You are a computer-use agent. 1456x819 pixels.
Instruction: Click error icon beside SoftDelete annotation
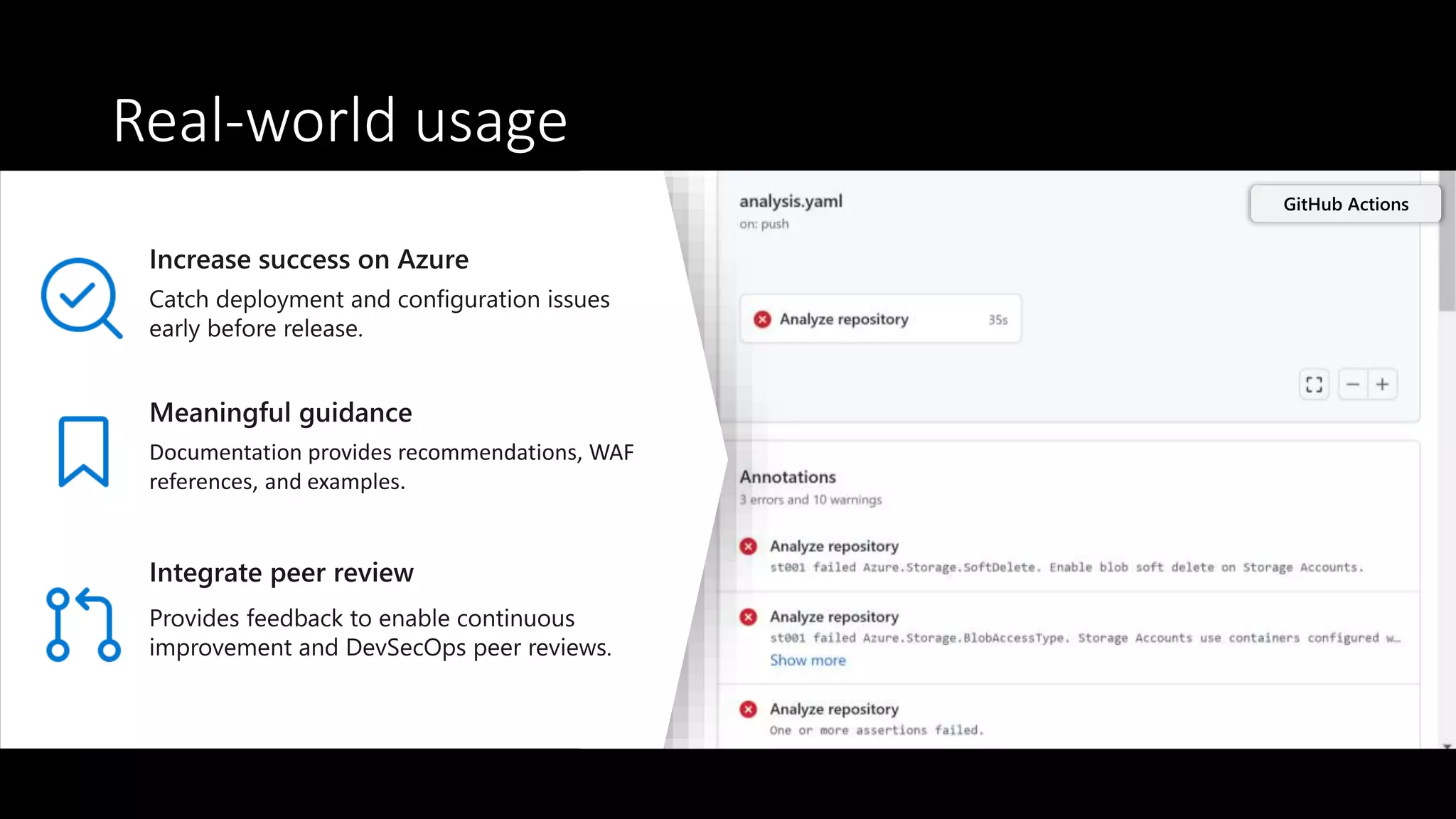(x=748, y=546)
